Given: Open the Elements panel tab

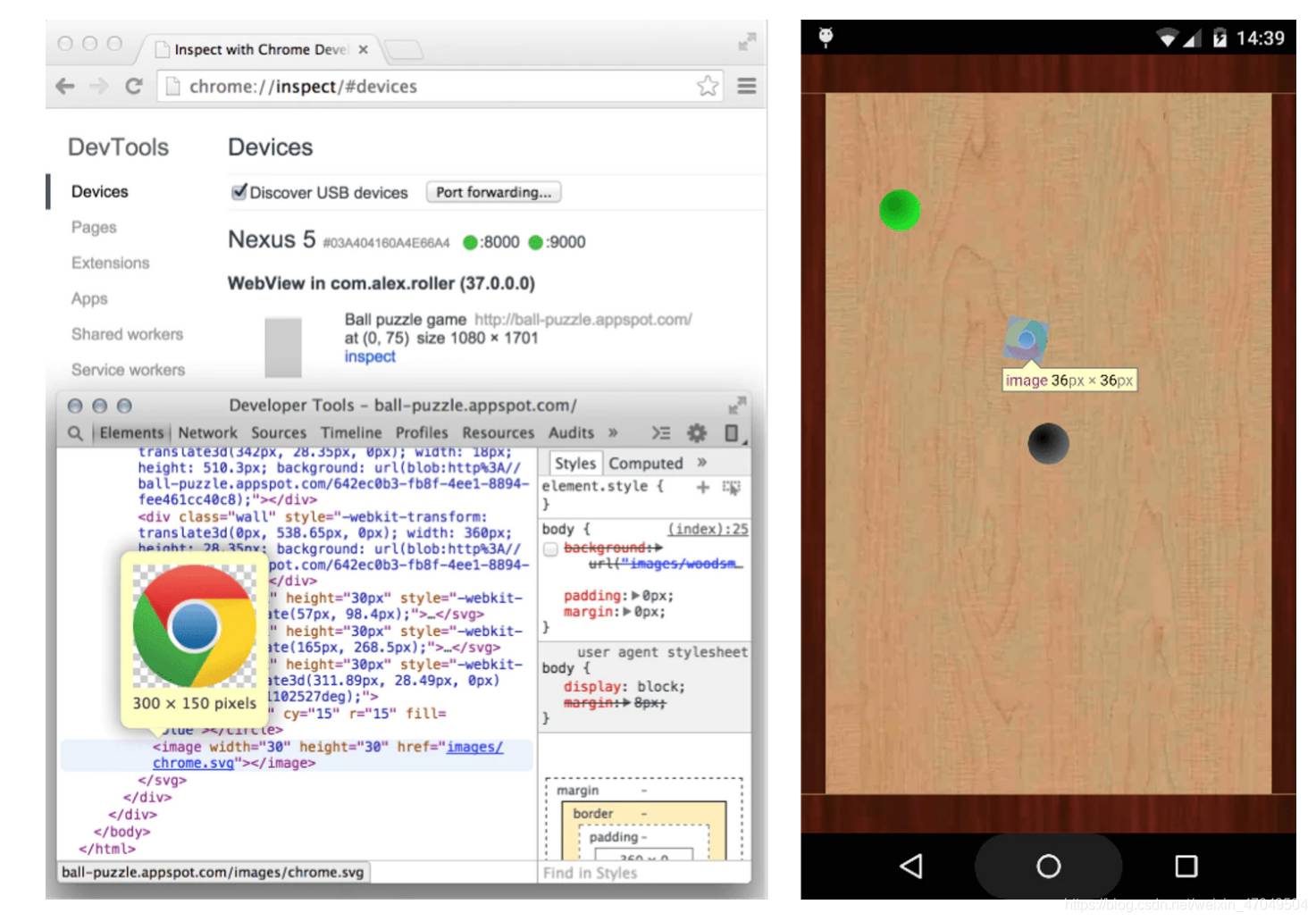Looking at the screenshot, I should coord(131,433).
